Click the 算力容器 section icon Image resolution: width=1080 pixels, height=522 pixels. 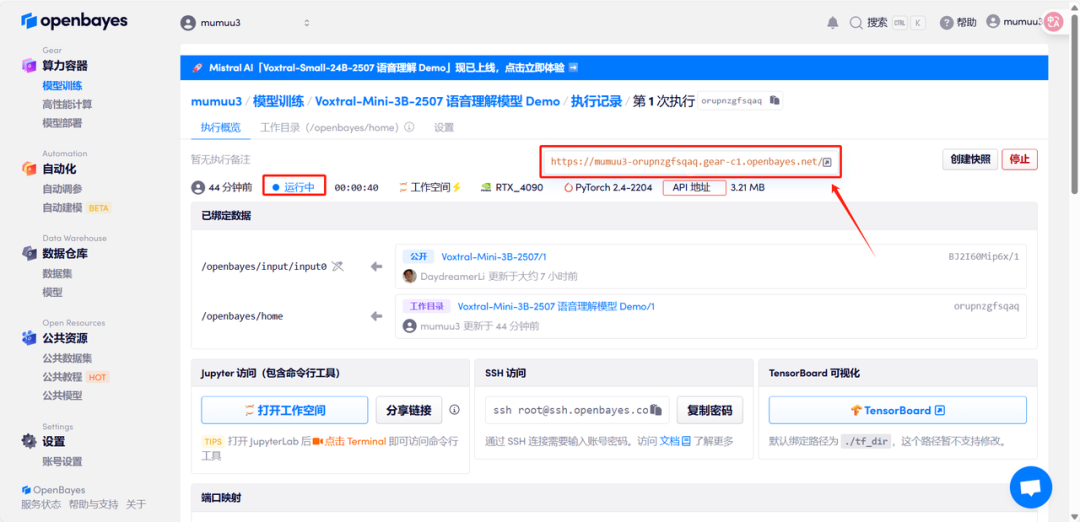(x=28, y=66)
